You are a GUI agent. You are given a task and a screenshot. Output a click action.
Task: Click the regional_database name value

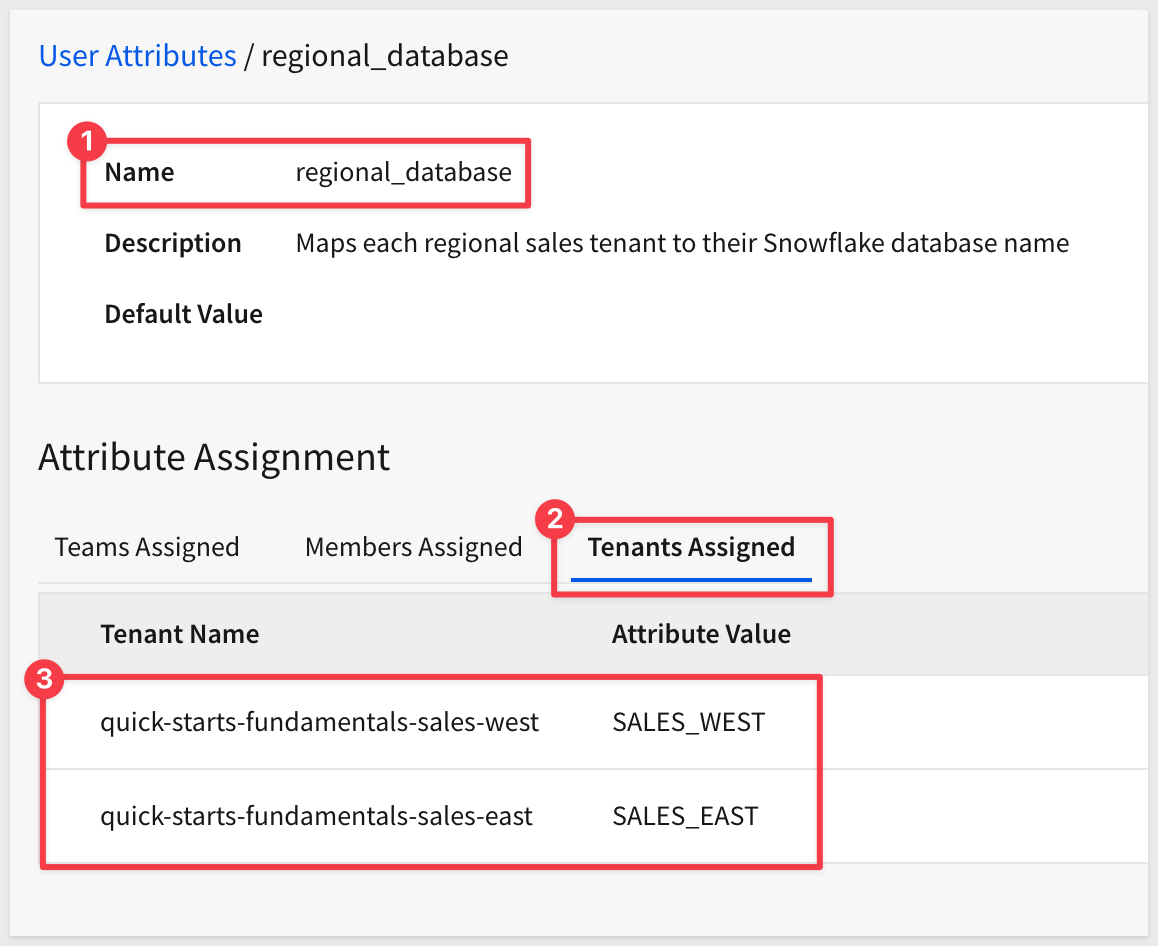(x=403, y=172)
